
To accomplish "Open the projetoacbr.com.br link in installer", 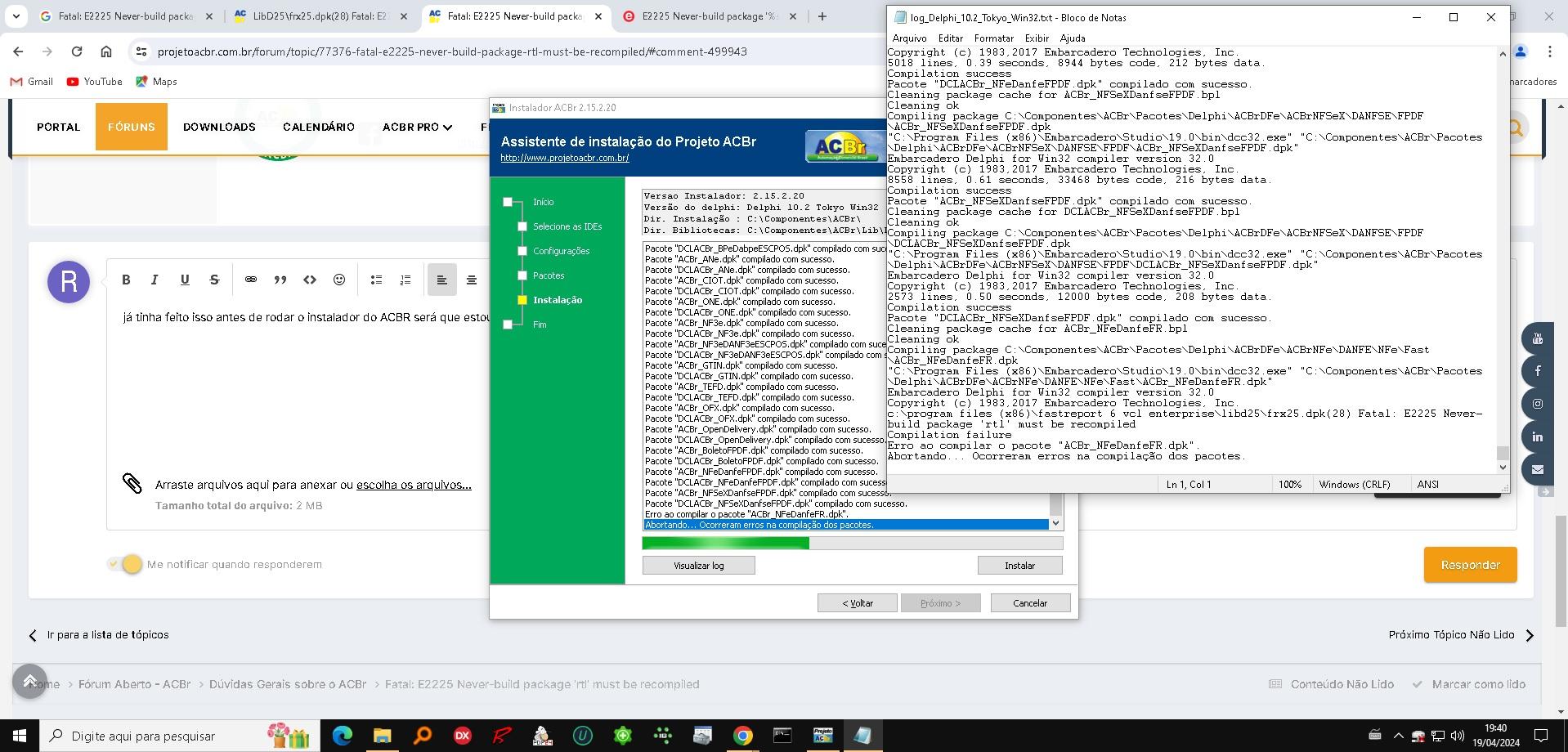I will (564, 158).
